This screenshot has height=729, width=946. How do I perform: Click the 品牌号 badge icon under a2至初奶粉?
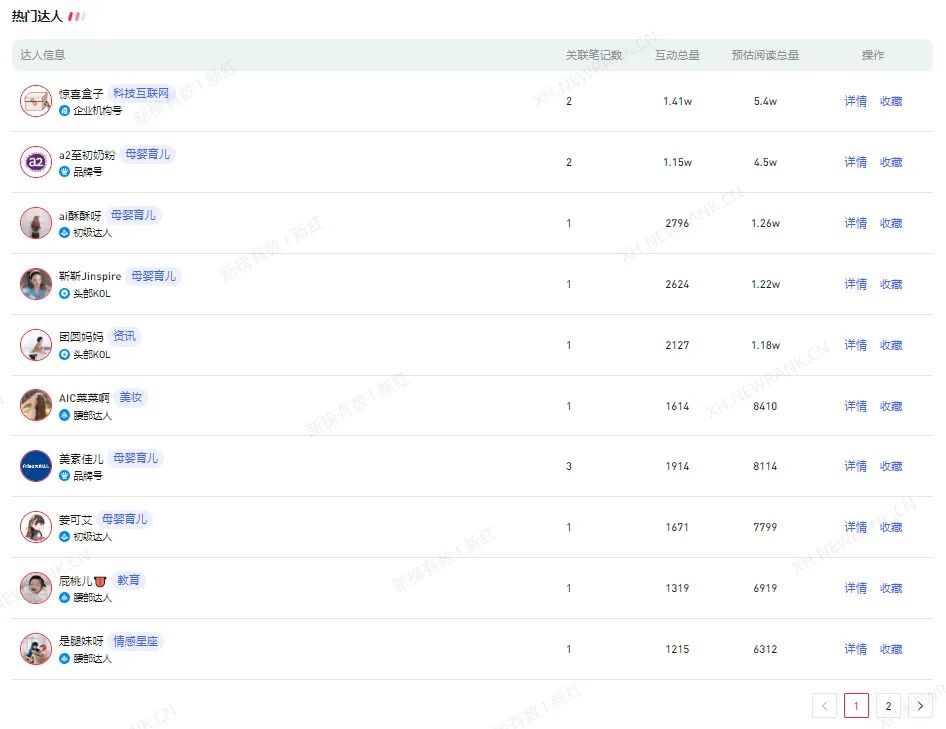(65, 172)
